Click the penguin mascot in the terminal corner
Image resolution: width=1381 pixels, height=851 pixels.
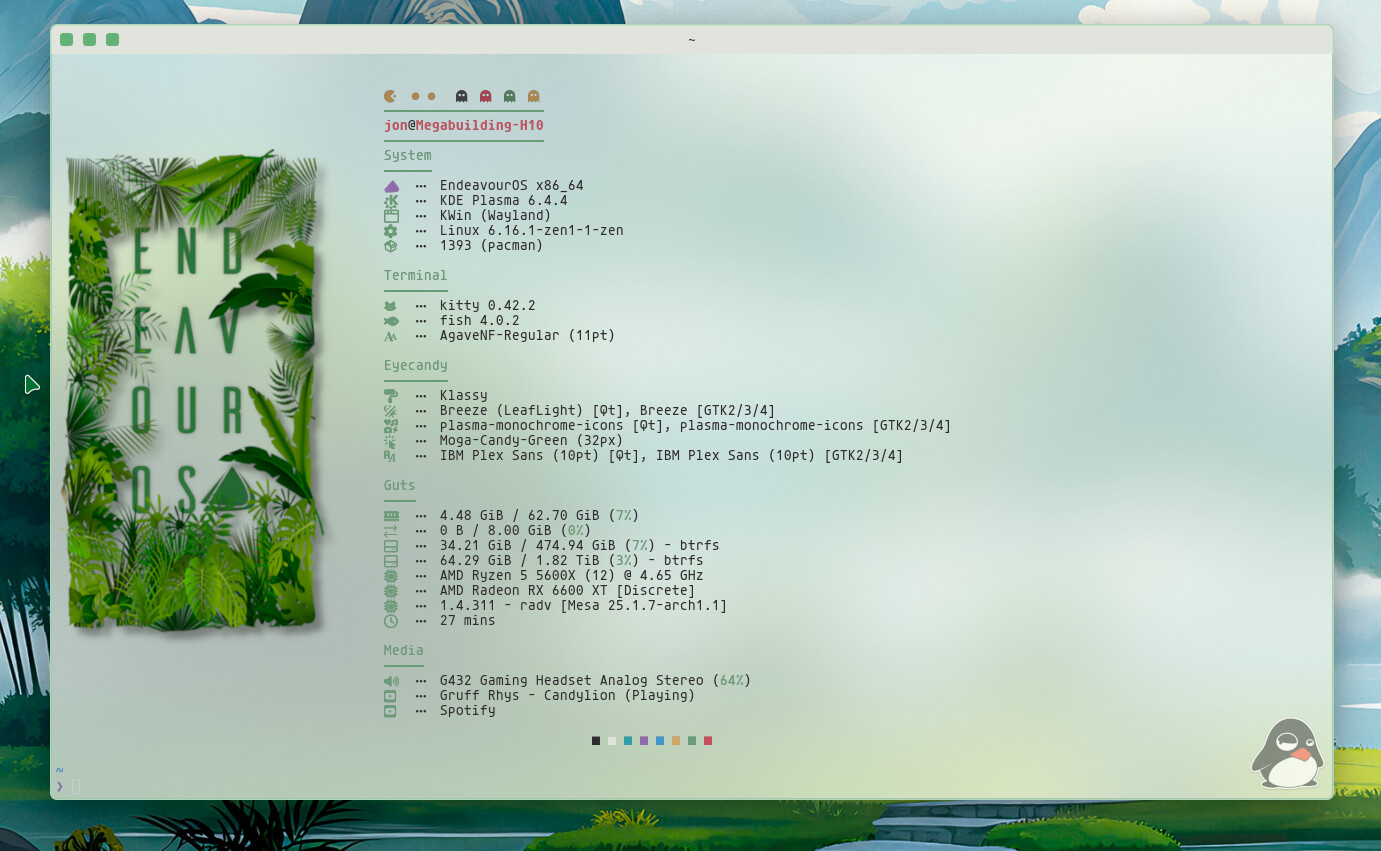[x=1288, y=754]
